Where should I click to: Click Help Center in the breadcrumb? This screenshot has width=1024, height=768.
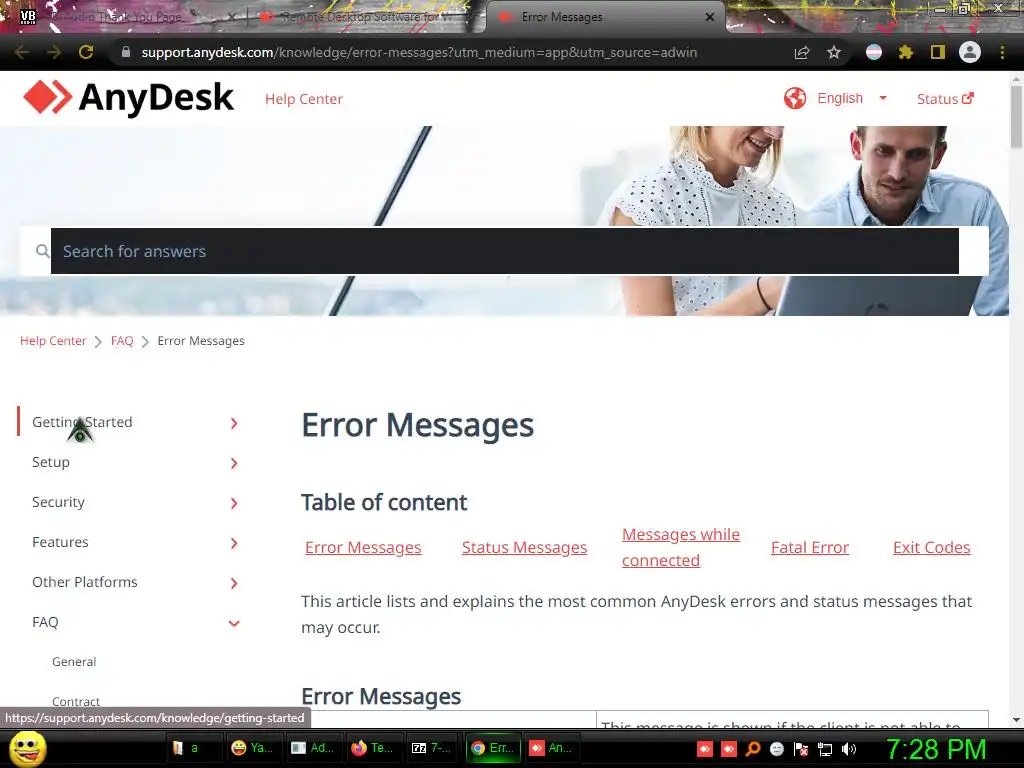53,340
